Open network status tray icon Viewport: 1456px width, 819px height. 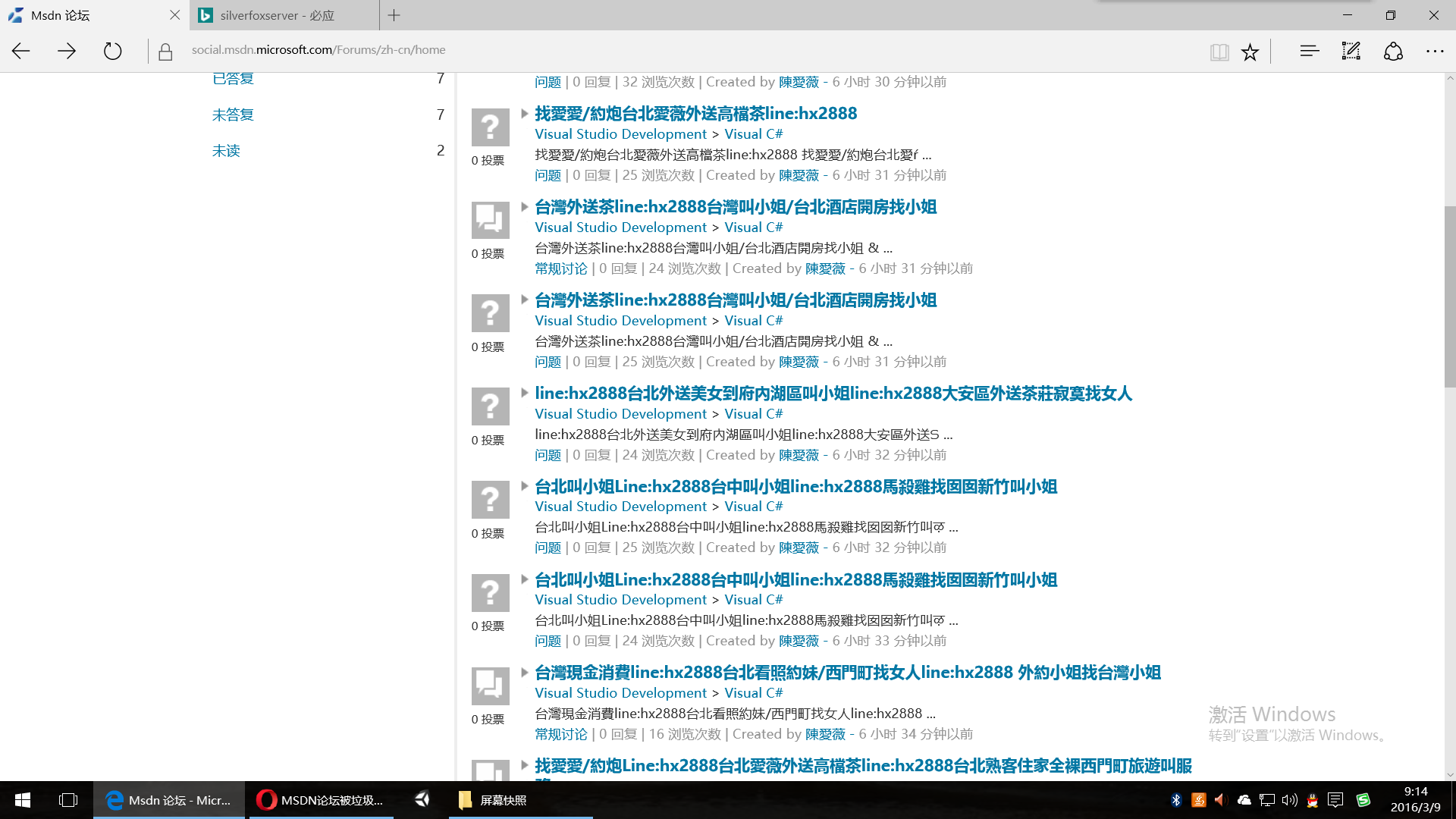(1267, 800)
